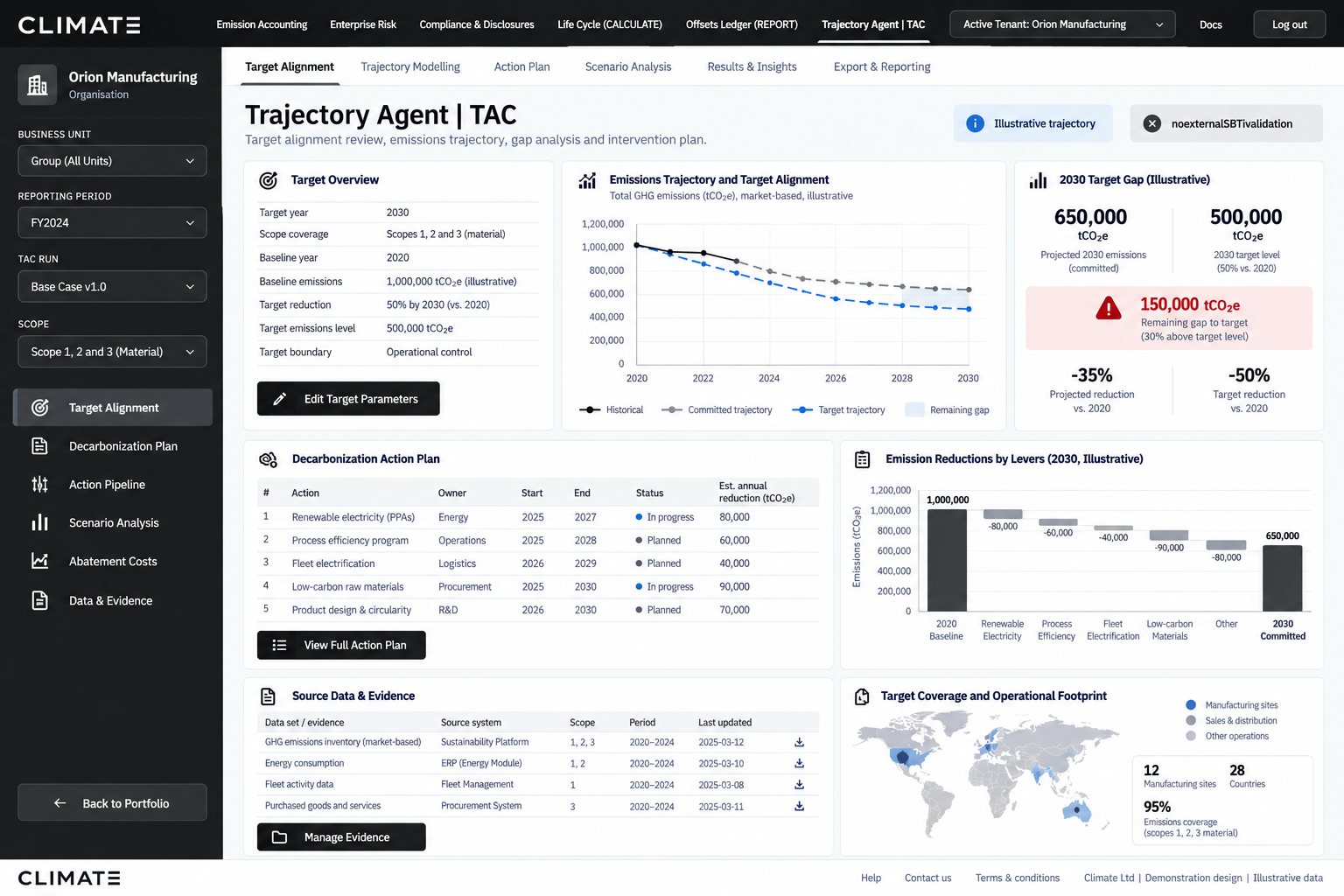Click the world map footprint graphic

(x=988, y=774)
